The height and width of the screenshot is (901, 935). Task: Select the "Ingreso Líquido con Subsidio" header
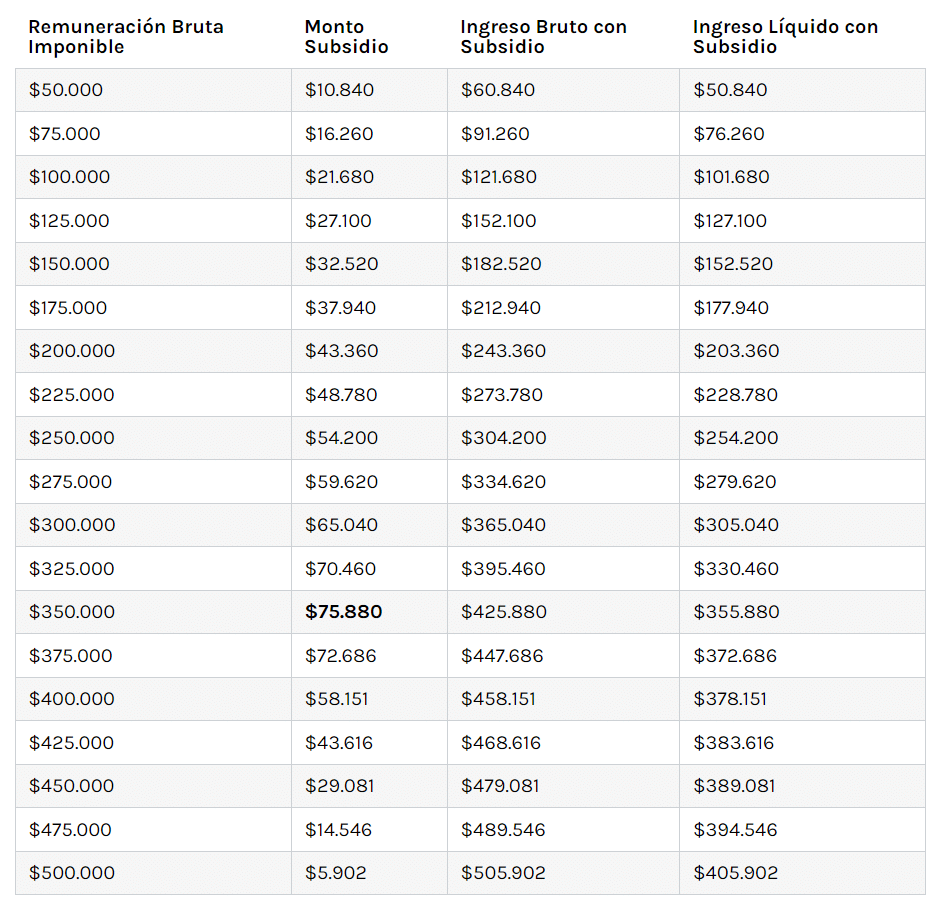pyautogui.click(x=785, y=37)
